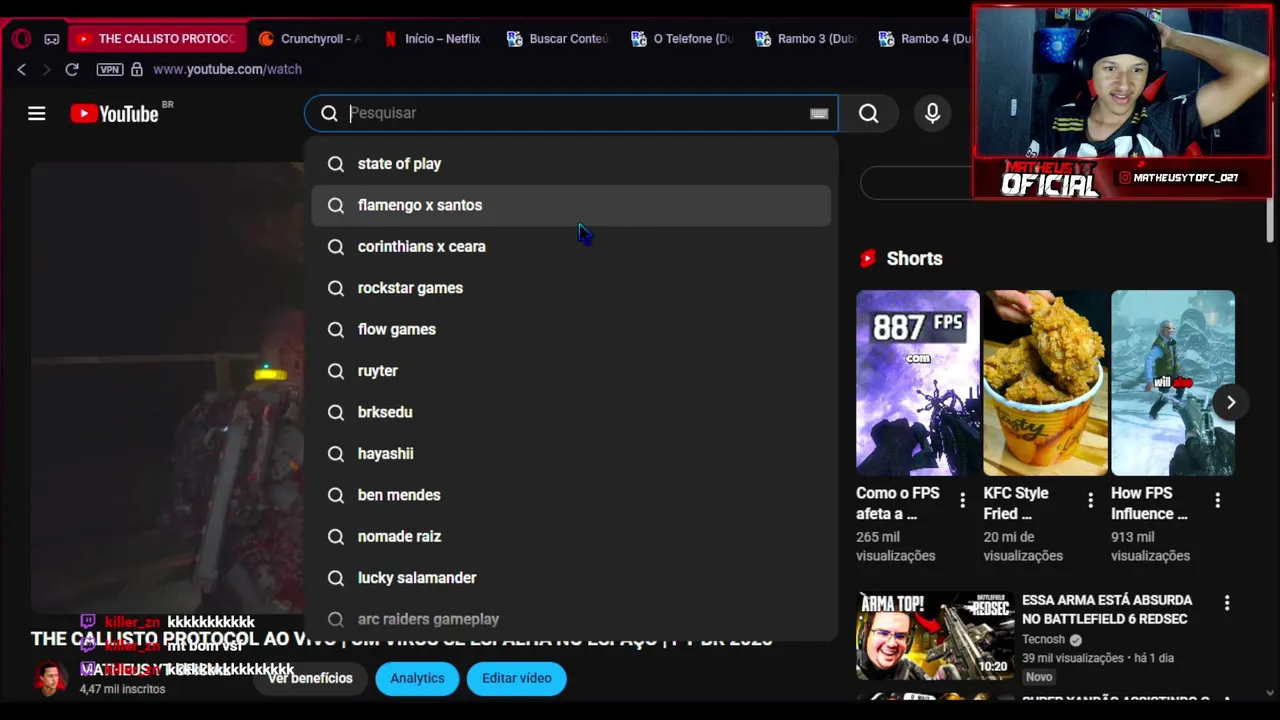Screen dimensions: 1280x720
Task: Open video title 'ESSA ARMA ESTÁ ABSURDA NO BATTLEFIELD 6 REDSEC'
Action: click(1107, 609)
